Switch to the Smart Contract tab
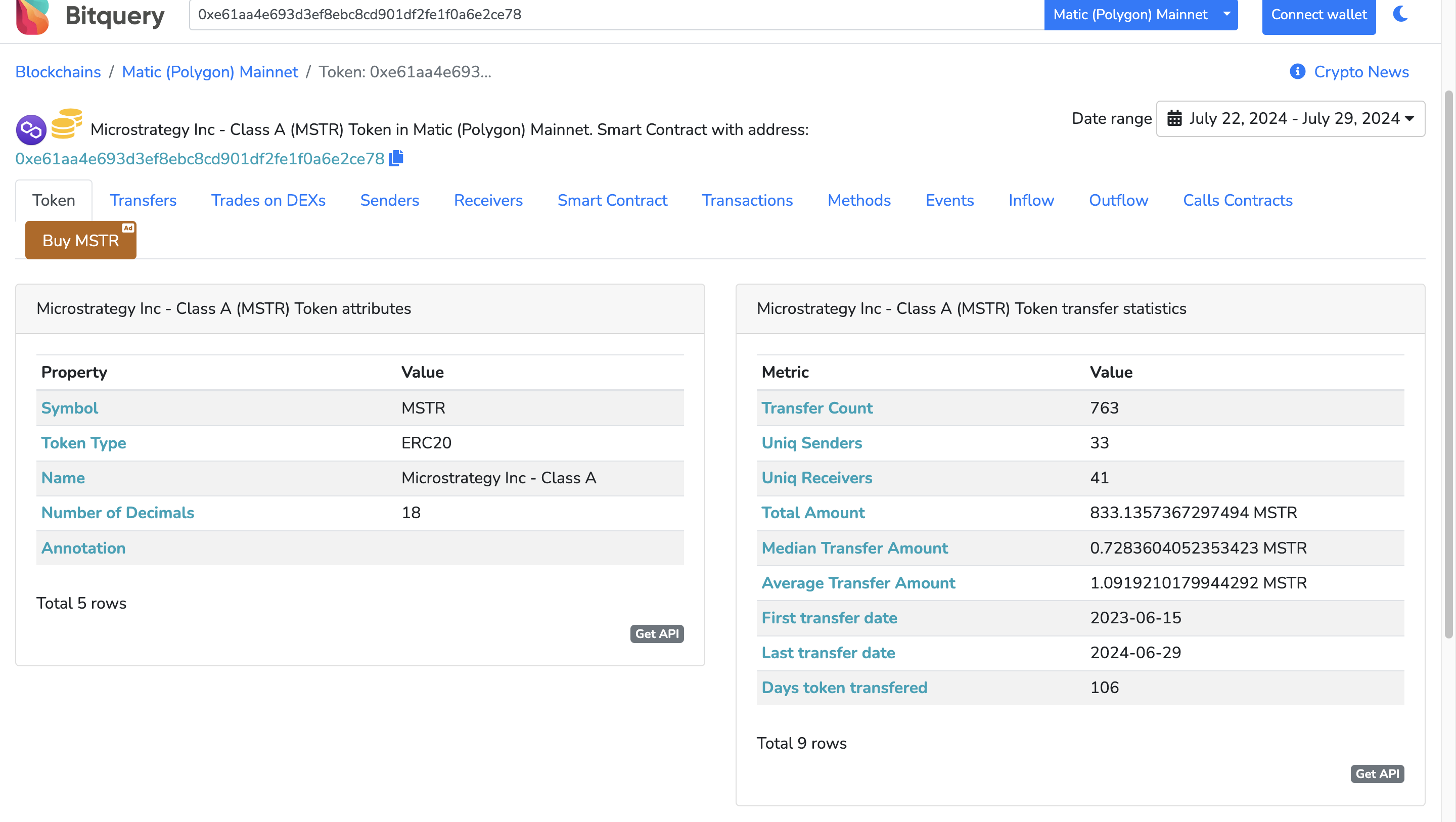 point(612,200)
